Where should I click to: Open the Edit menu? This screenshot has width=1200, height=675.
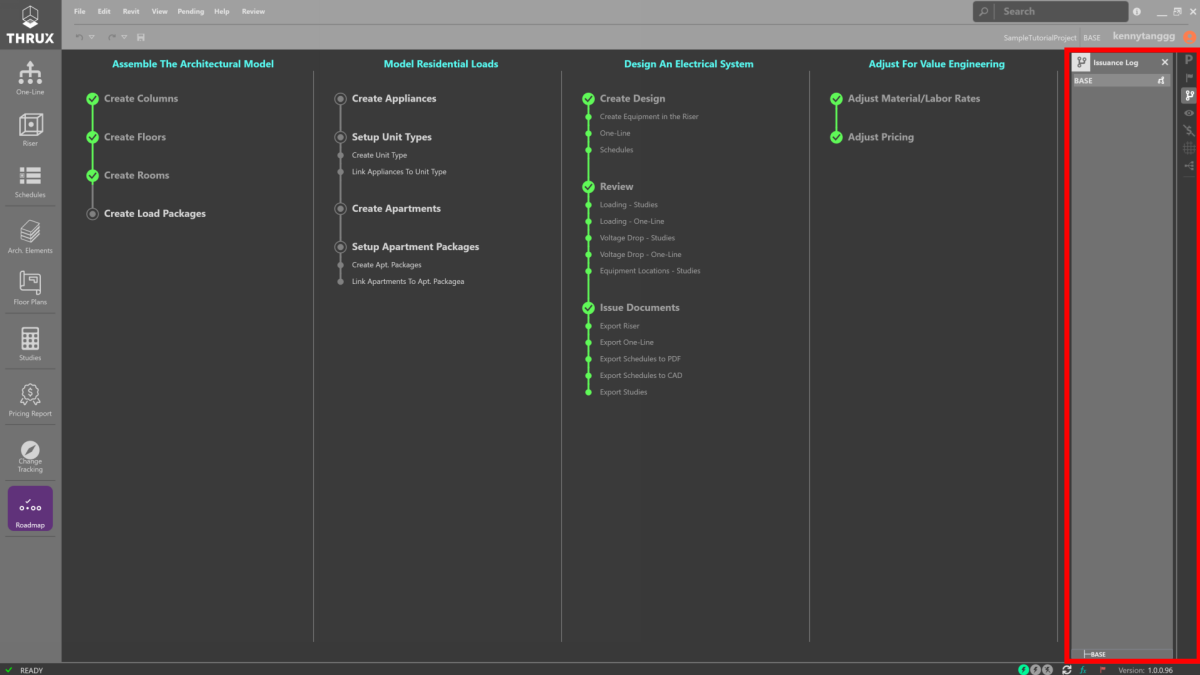point(104,11)
